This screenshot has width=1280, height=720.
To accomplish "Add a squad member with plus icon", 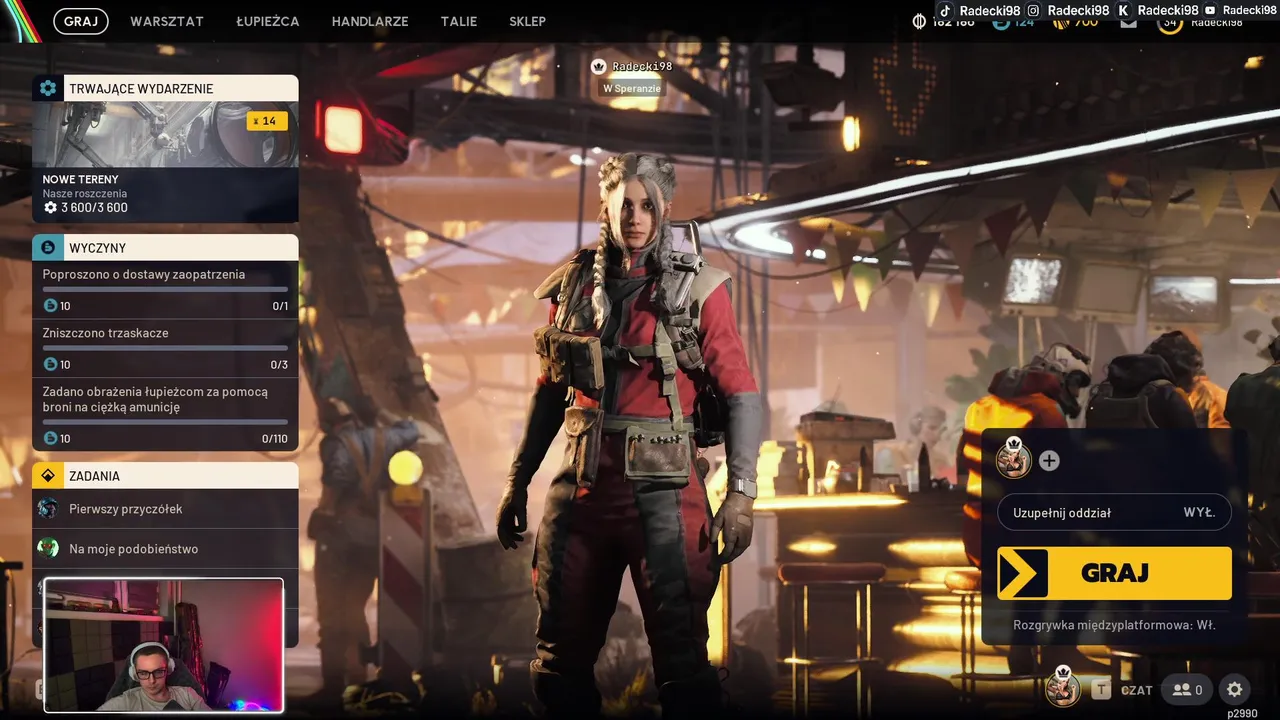I will tap(1049, 461).
